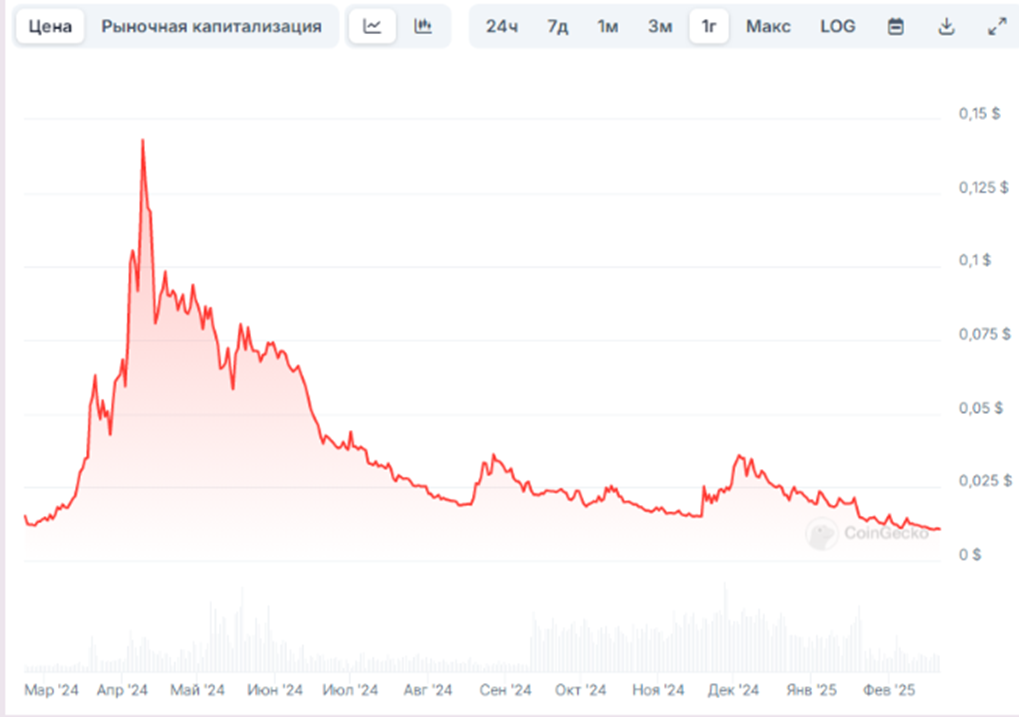Choose the Макс time range
The image size is (1019, 717).
point(768,26)
